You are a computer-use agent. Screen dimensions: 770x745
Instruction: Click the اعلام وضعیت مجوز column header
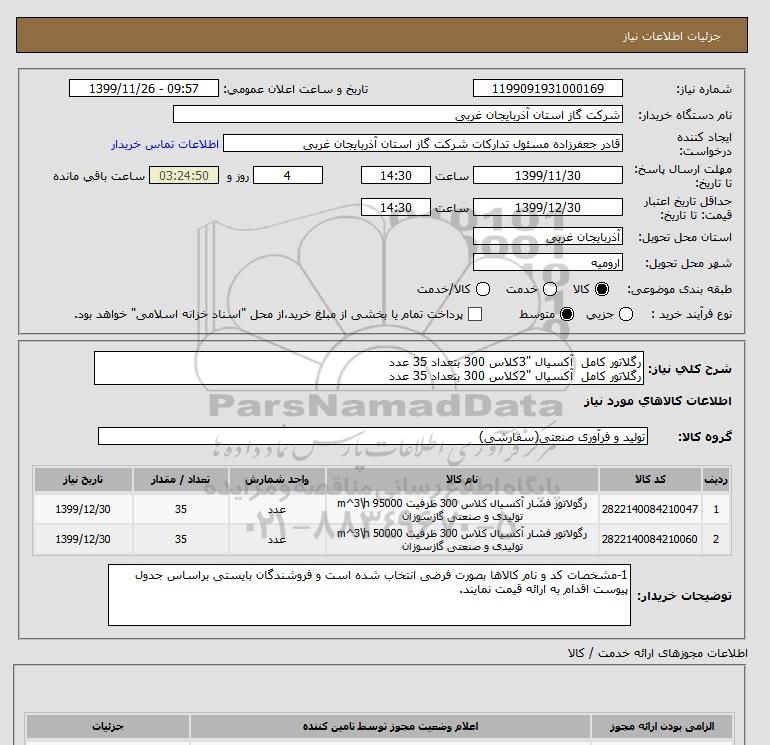390,726
